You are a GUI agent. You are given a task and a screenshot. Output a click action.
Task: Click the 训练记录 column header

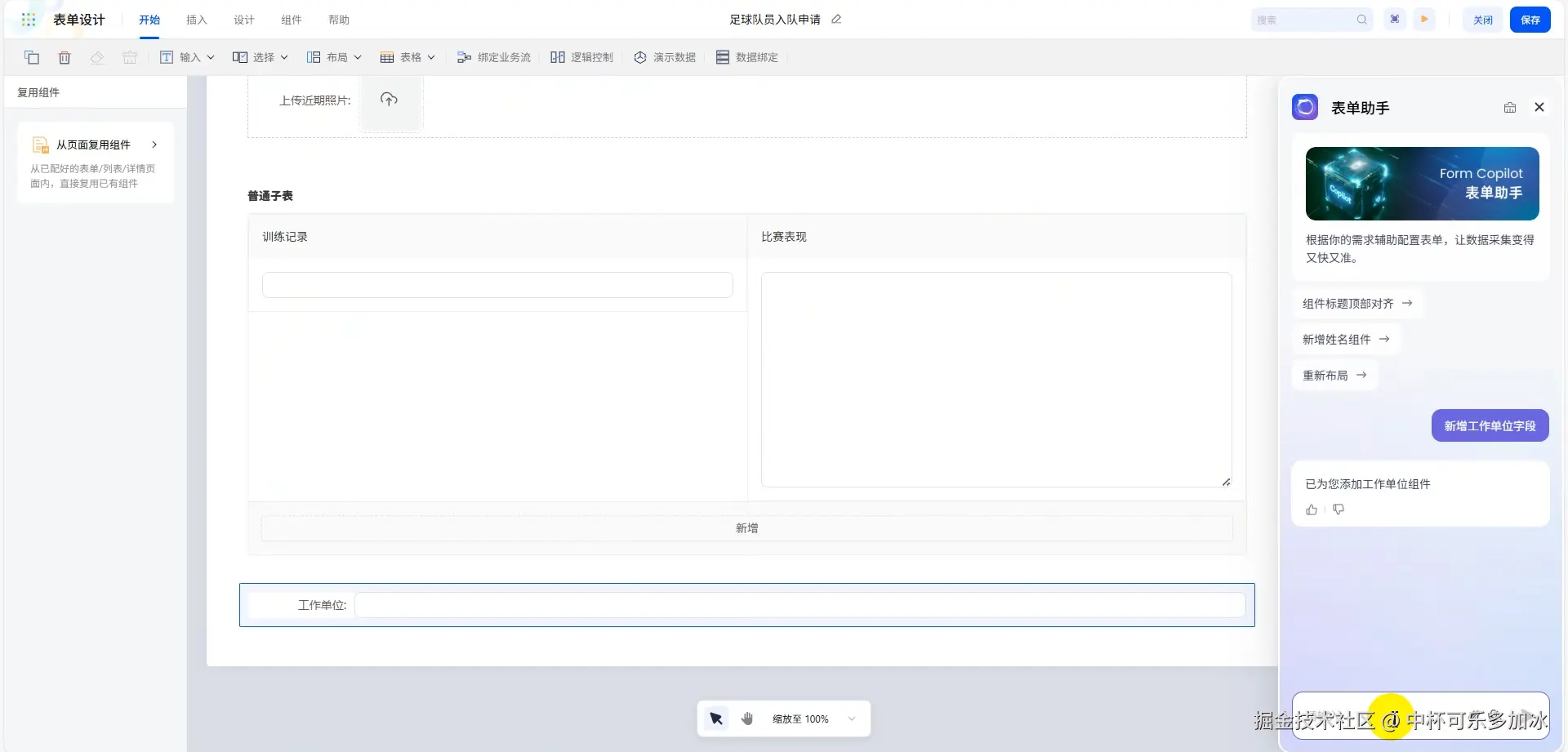pyautogui.click(x=285, y=237)
